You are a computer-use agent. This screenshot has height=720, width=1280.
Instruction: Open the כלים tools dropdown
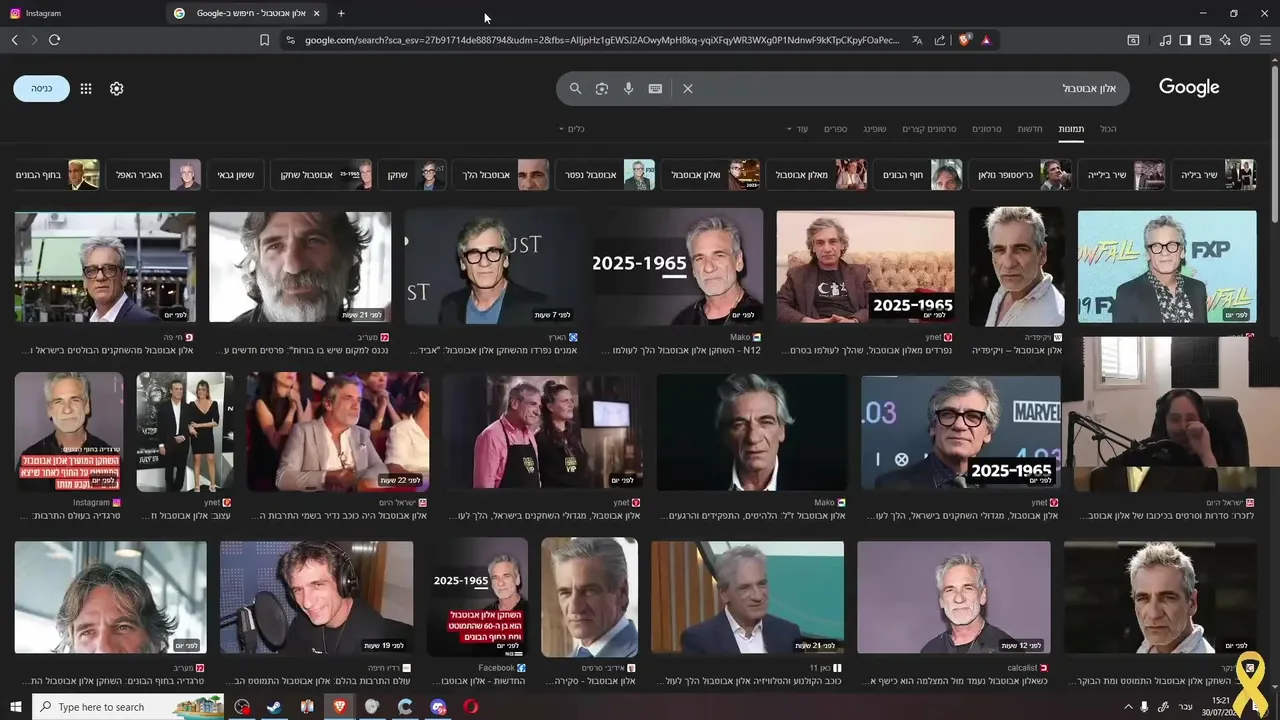click(x=571, y=129)
